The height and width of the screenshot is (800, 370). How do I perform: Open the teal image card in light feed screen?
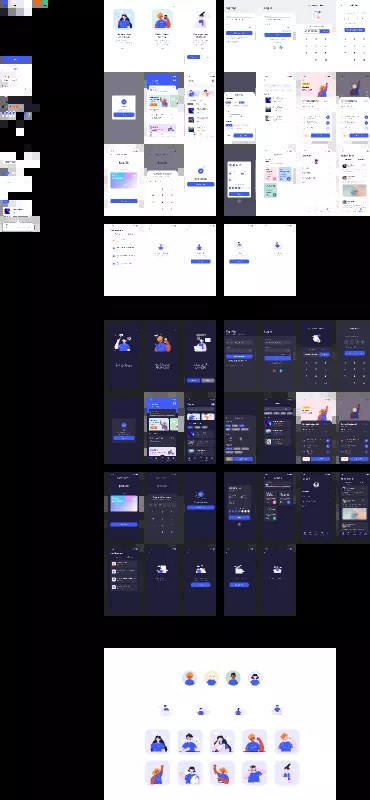[x=354, y=191]
